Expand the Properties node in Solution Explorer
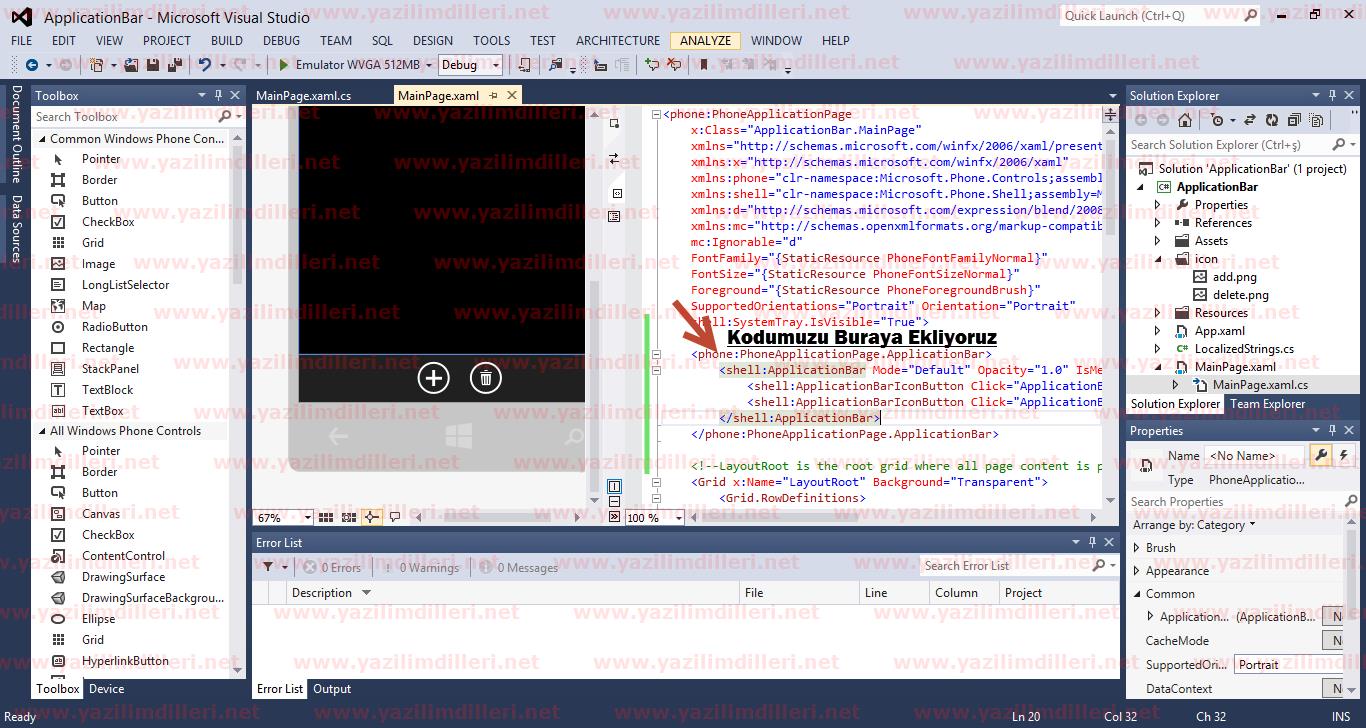Viewport: 1366px width, 728px height. click(1158, 205)
